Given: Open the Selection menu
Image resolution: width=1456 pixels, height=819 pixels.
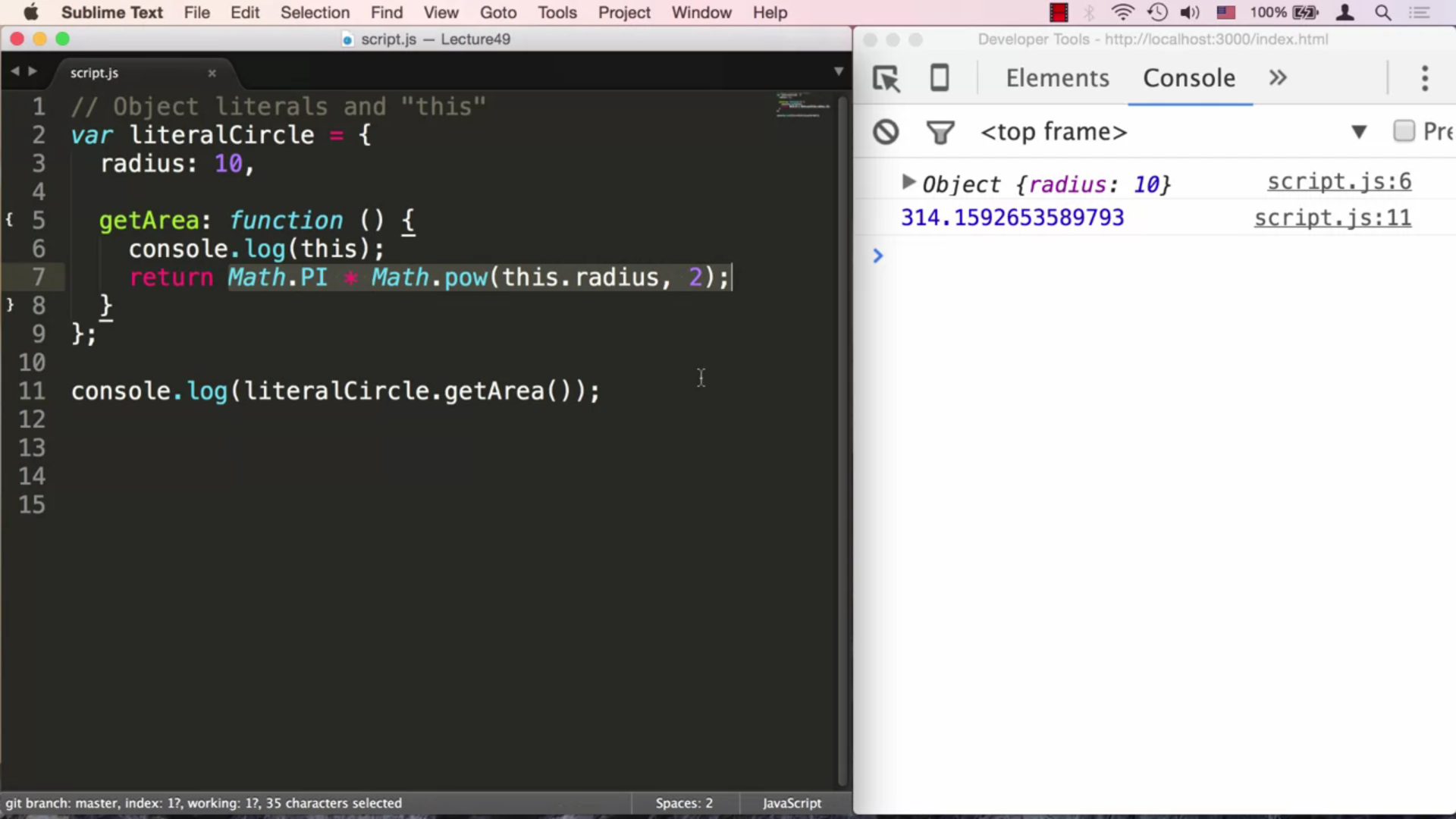Looking at the screenshot, I should click(315, 12).
